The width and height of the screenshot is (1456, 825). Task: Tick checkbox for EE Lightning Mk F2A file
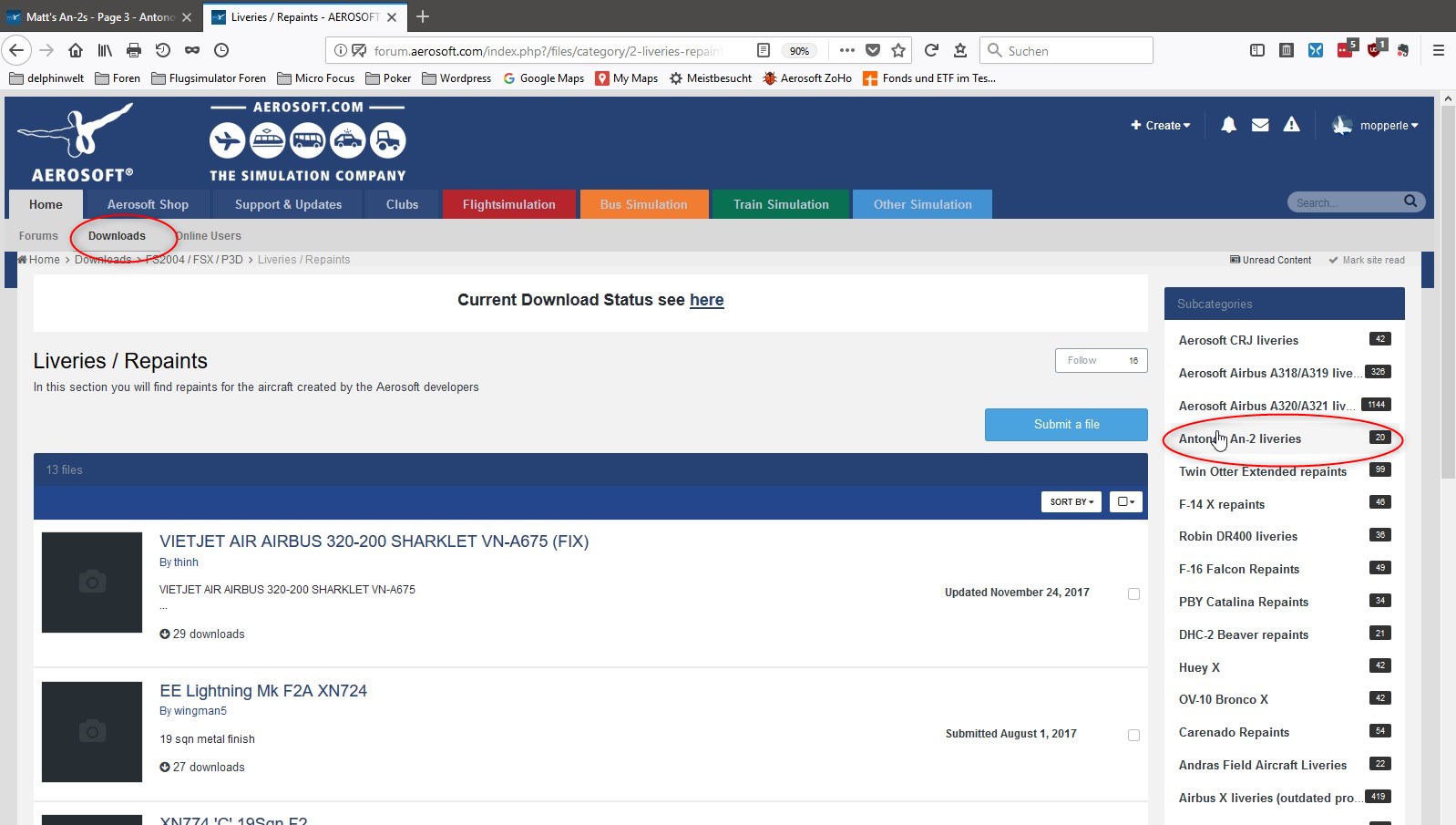[1133, 735]
